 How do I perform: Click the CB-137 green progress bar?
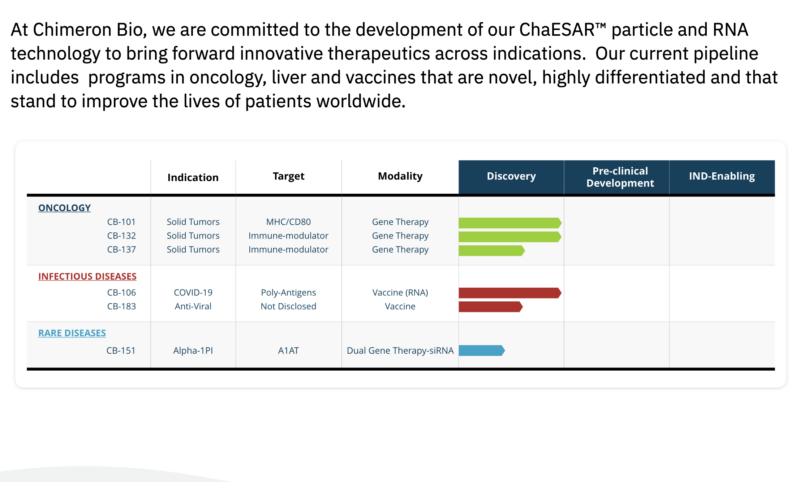491,250
